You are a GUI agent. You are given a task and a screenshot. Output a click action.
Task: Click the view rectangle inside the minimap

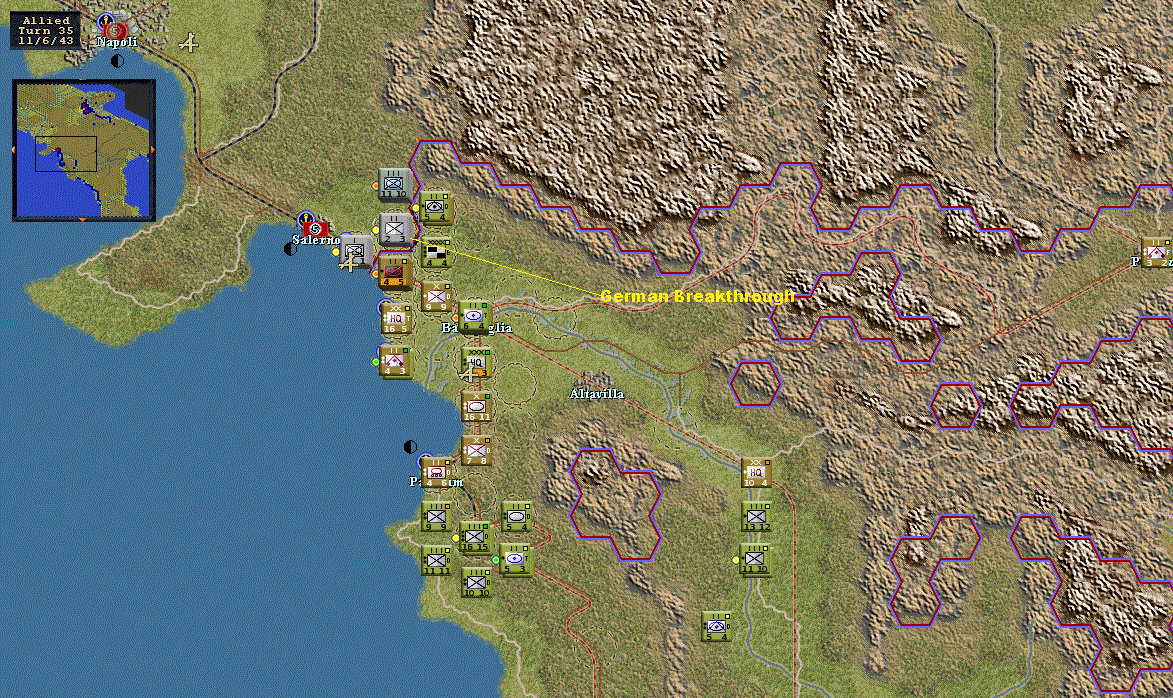pyautogui.click(x=66, y=153)
